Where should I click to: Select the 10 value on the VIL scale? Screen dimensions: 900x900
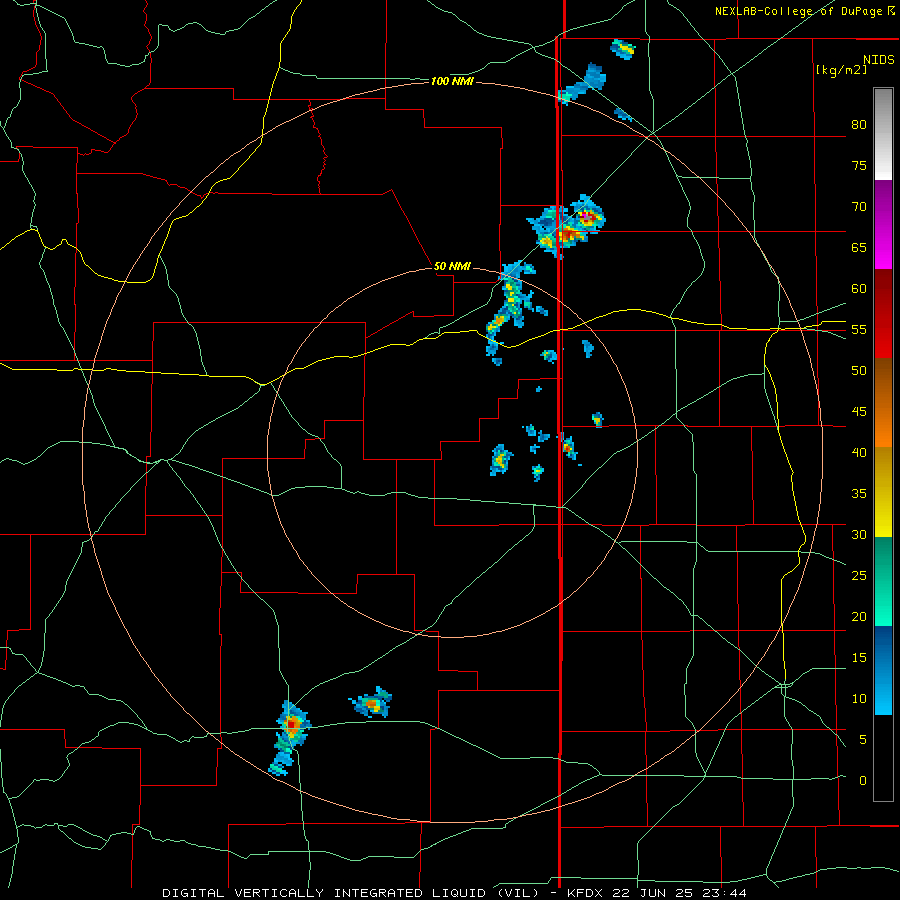click(x=859, y=699)
